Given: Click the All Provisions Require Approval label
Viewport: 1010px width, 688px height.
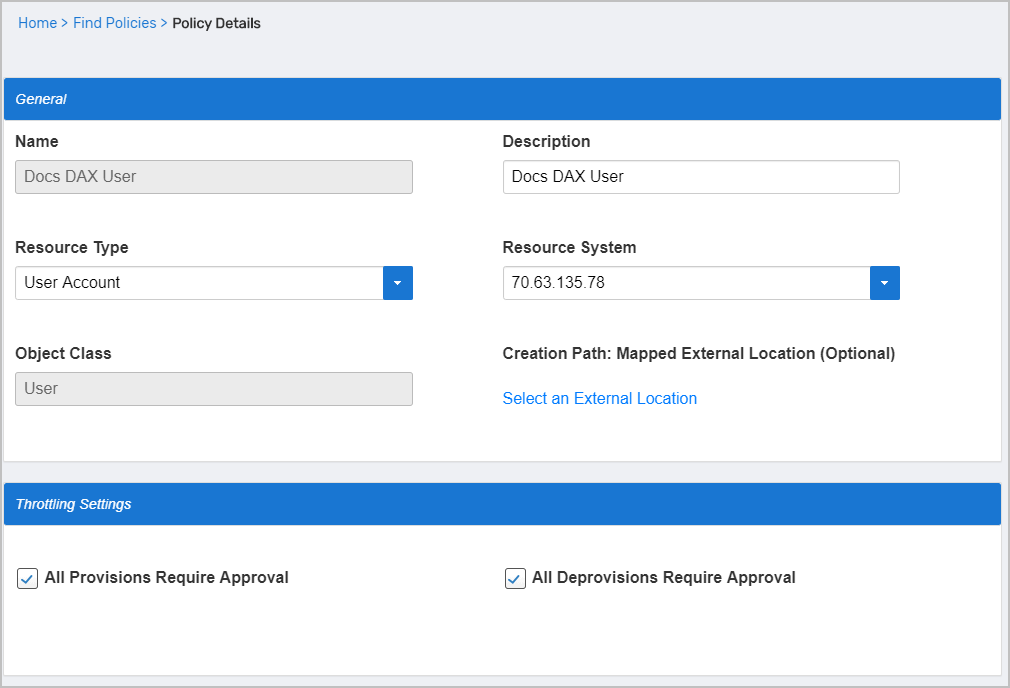Looking at the screenshot, I should point(166,577).
